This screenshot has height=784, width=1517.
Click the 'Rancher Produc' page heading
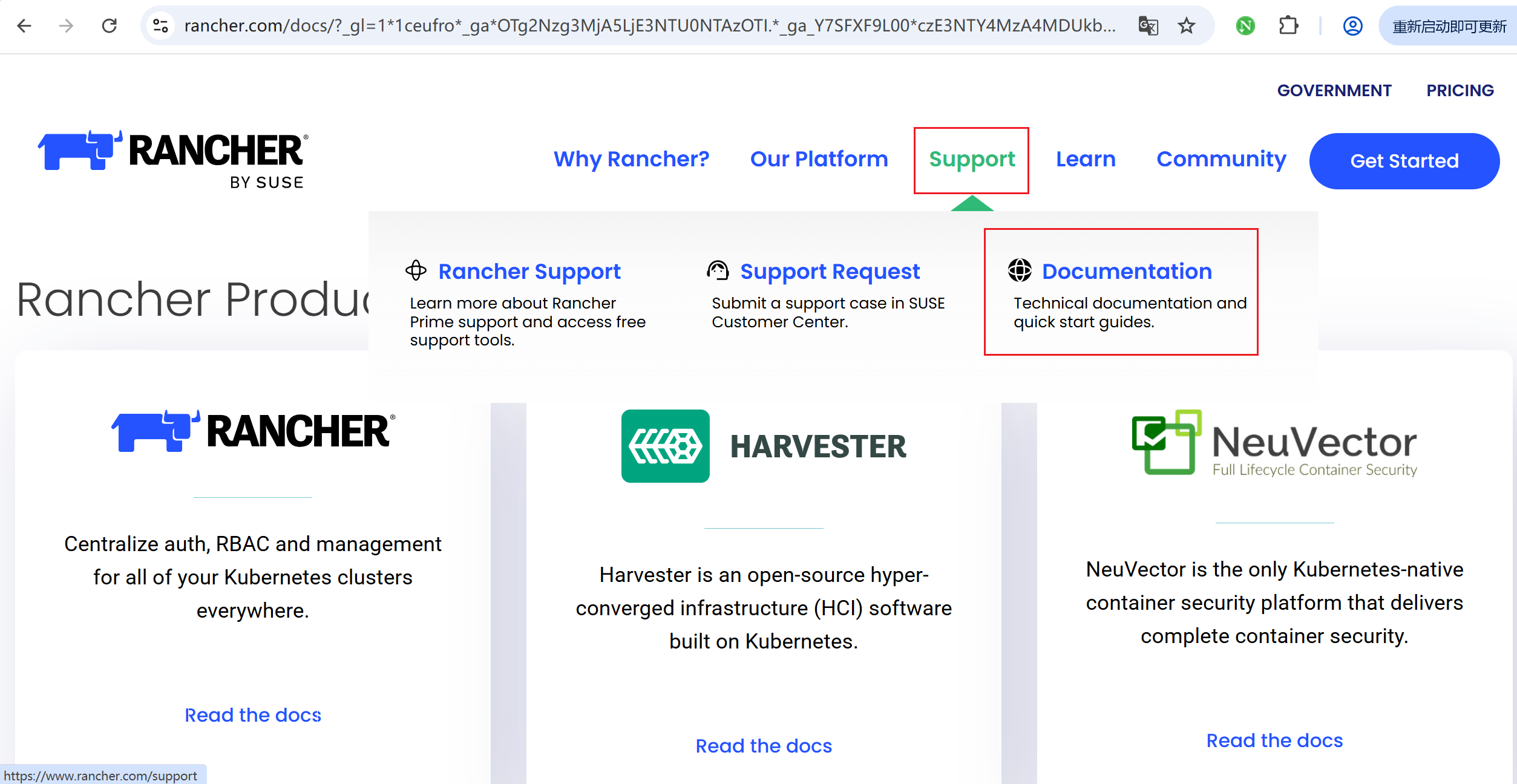coord(192,299)
